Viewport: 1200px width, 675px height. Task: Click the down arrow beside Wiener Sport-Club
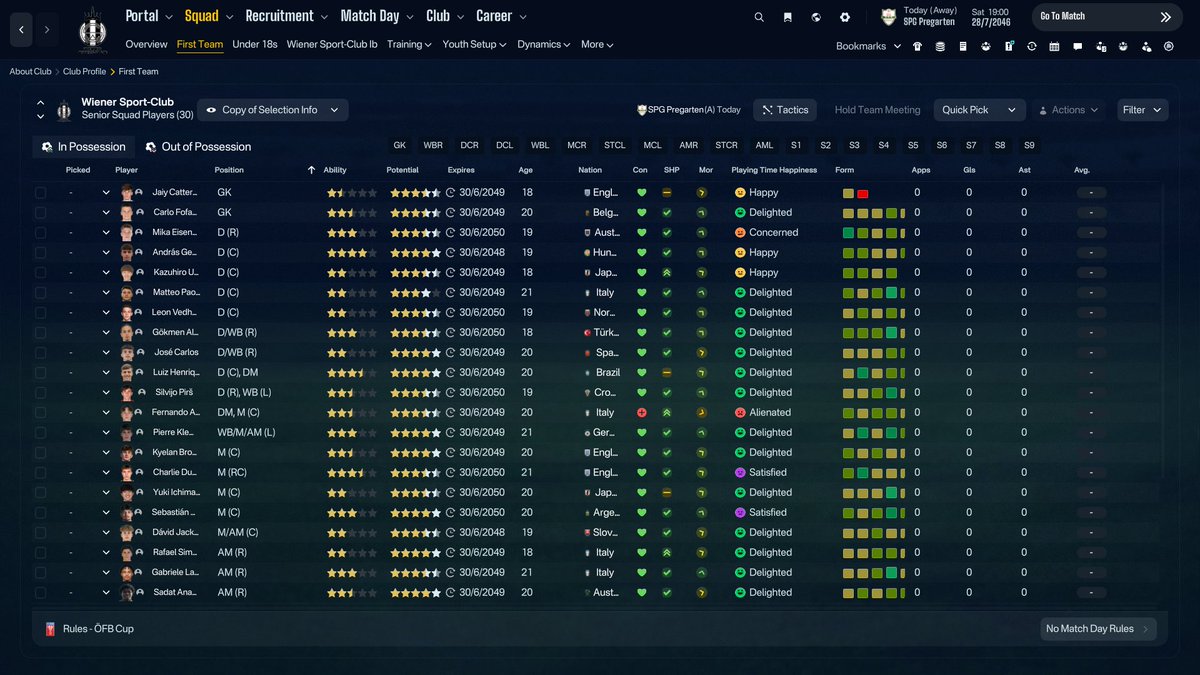coord(41,117)
